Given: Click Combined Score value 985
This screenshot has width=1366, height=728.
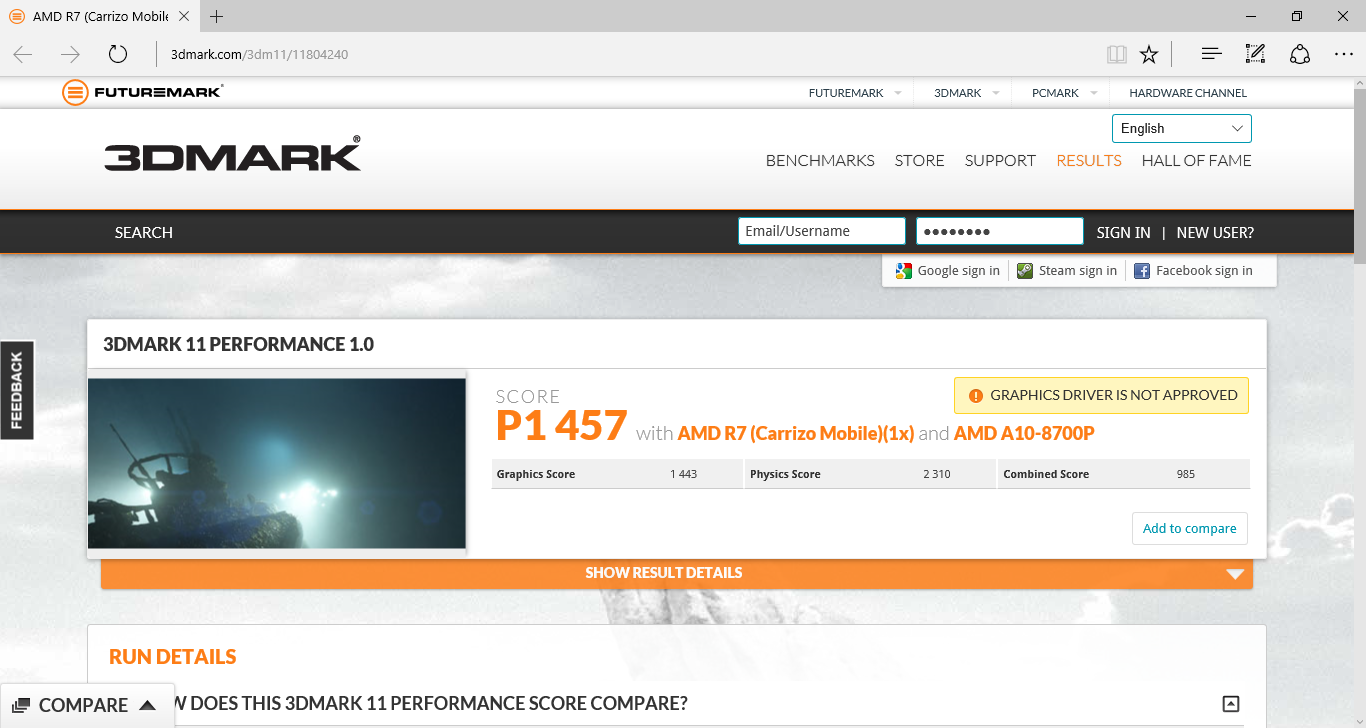Looking at the screenshot, I should tap(1186, 474).
